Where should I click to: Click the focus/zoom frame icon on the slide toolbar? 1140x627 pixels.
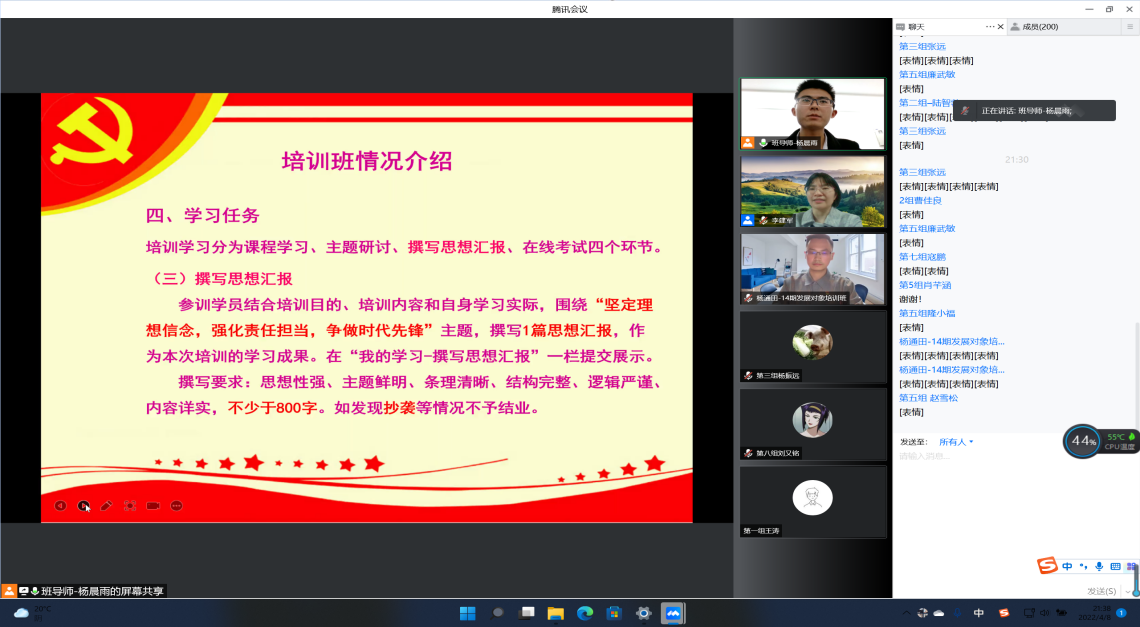130,506
